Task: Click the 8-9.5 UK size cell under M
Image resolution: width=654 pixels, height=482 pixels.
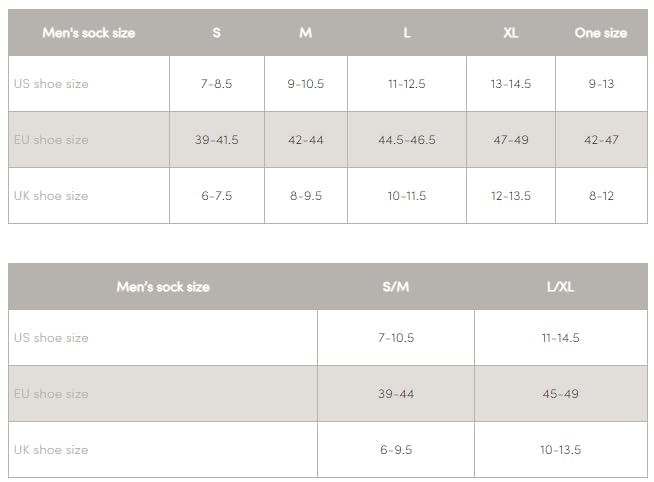Action: point(306,196)
